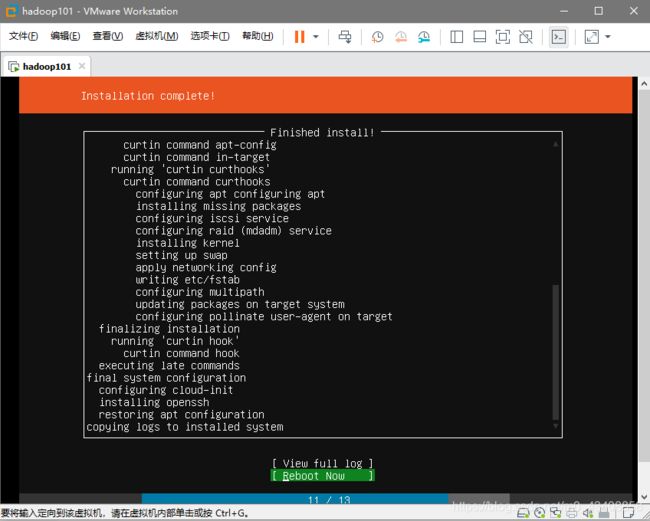Open the 虚拟机(M) menu
650x521 pixels.
(x=157, y=36)
